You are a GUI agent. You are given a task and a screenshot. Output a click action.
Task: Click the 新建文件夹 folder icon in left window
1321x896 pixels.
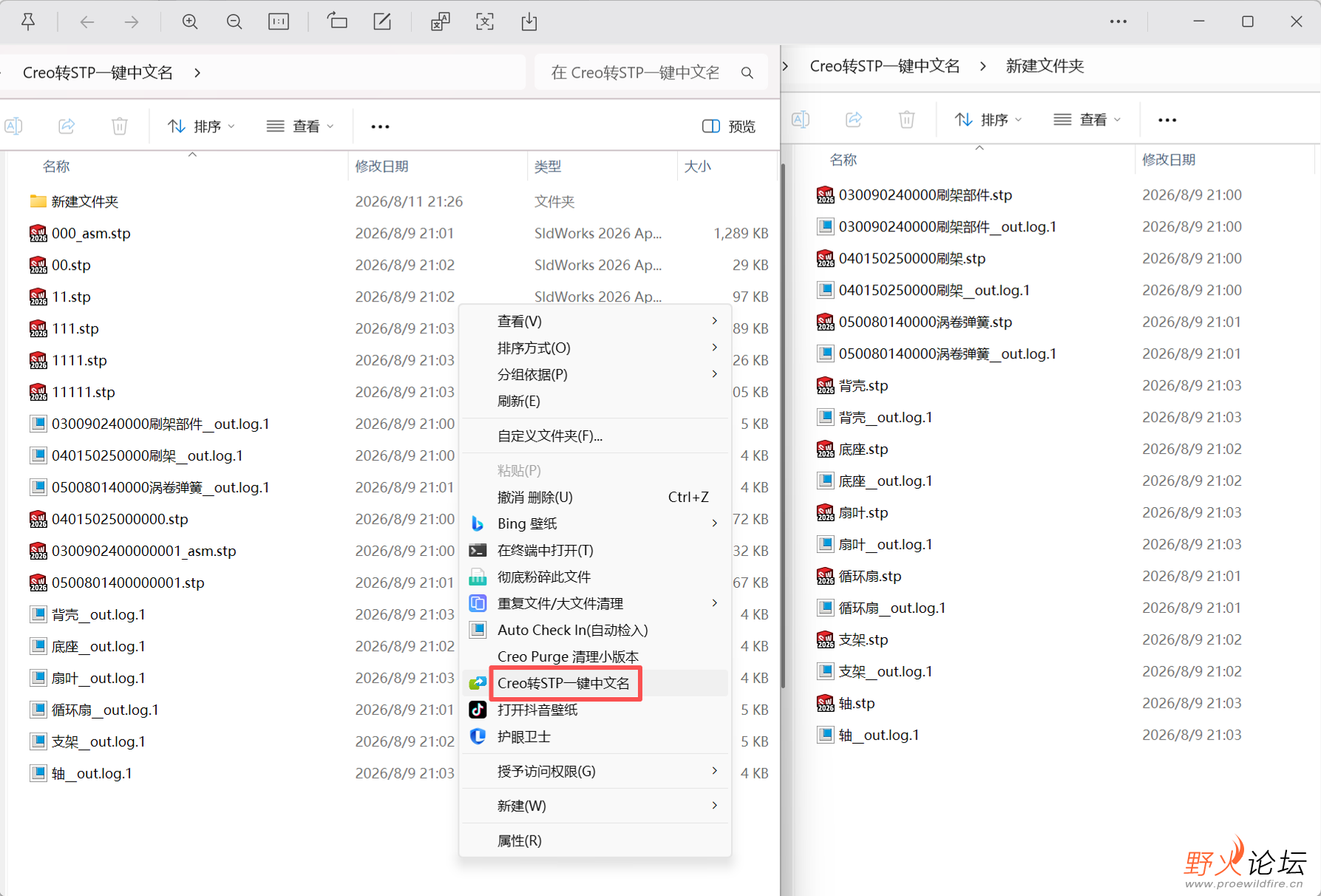click(38, 201)
